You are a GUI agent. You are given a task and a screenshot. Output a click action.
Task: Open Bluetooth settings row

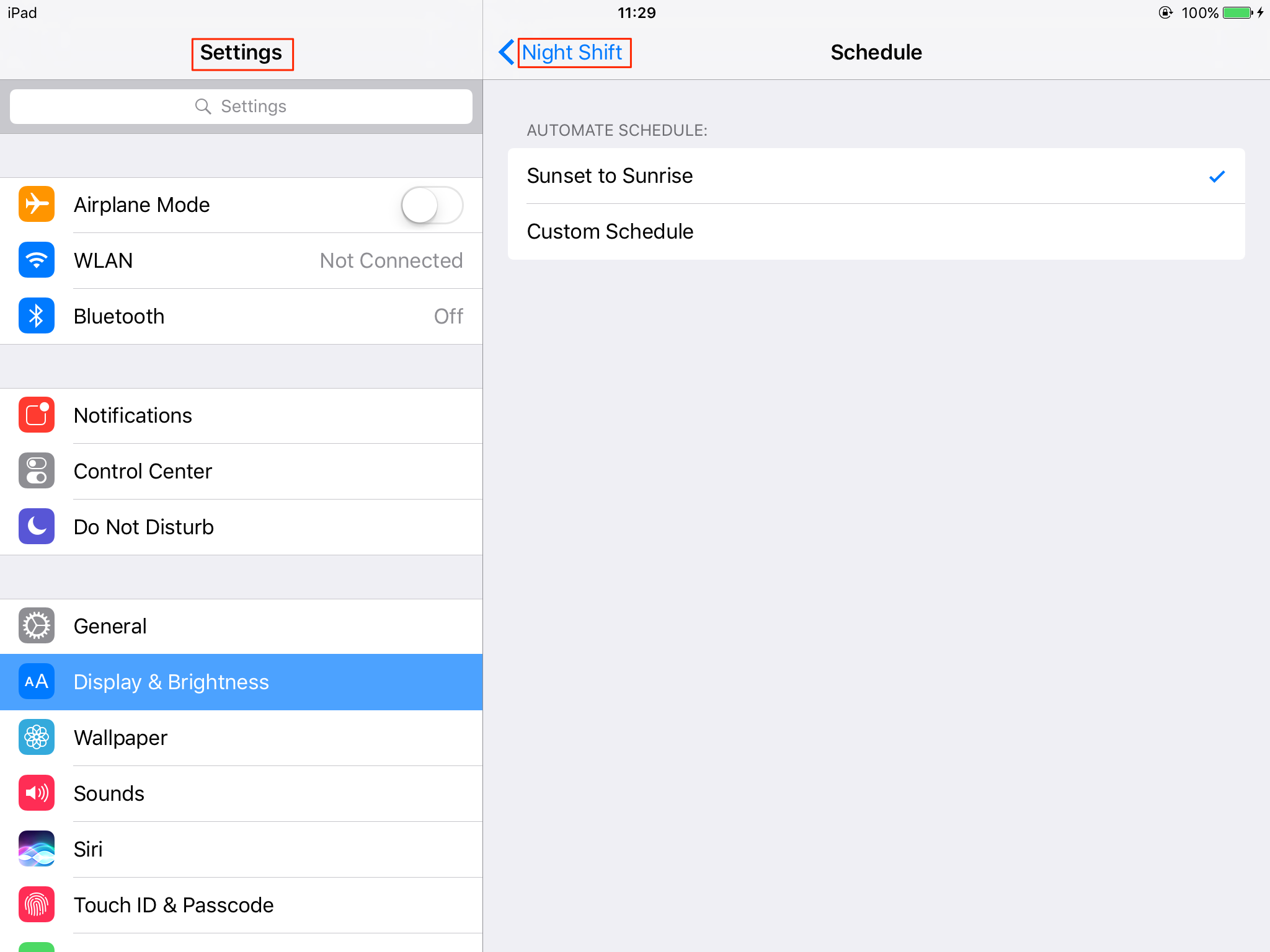tap(241, 316)
